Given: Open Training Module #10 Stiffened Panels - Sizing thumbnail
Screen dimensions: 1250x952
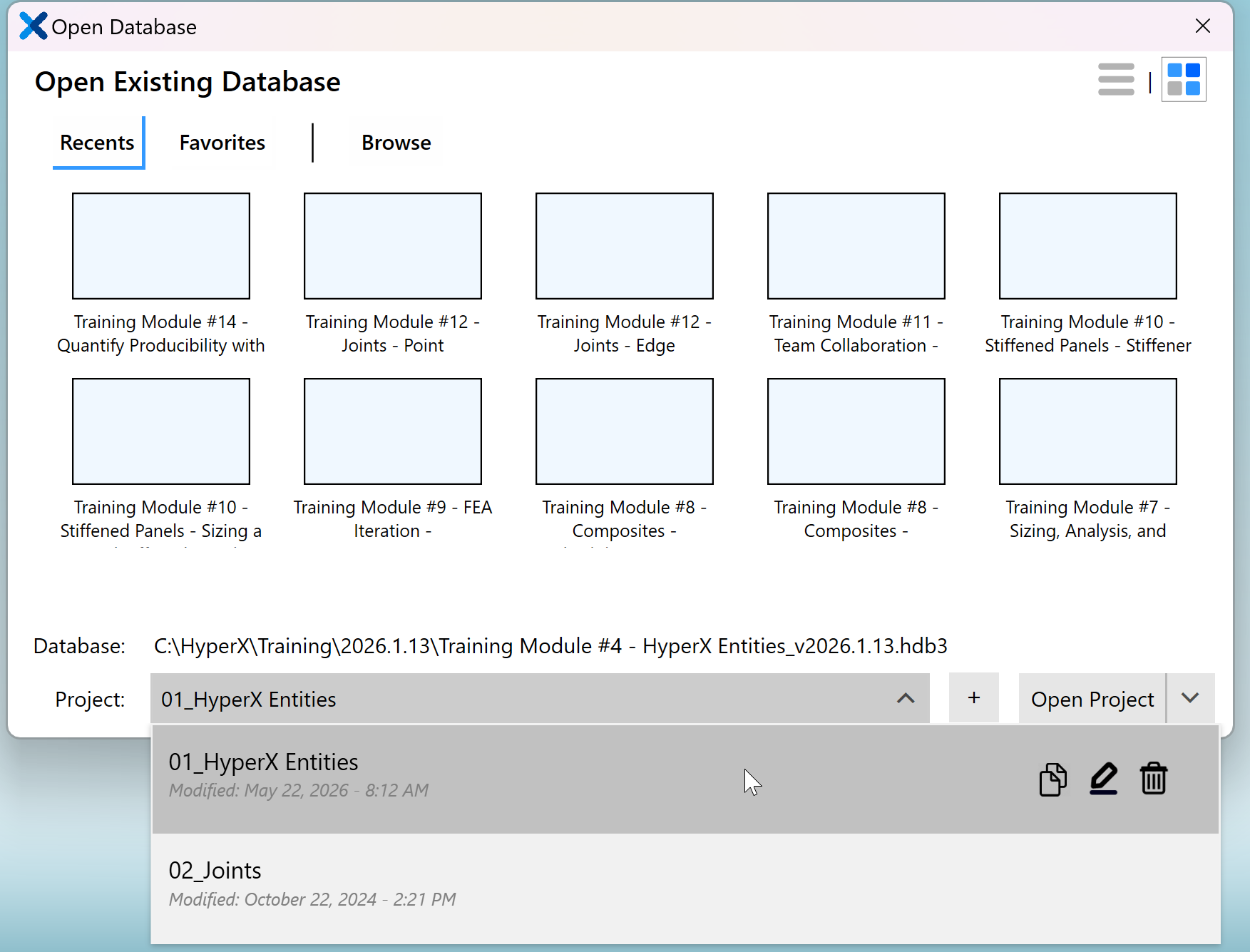Looking at the screenshot, I should pyautogui.click(x=161, y=431).
